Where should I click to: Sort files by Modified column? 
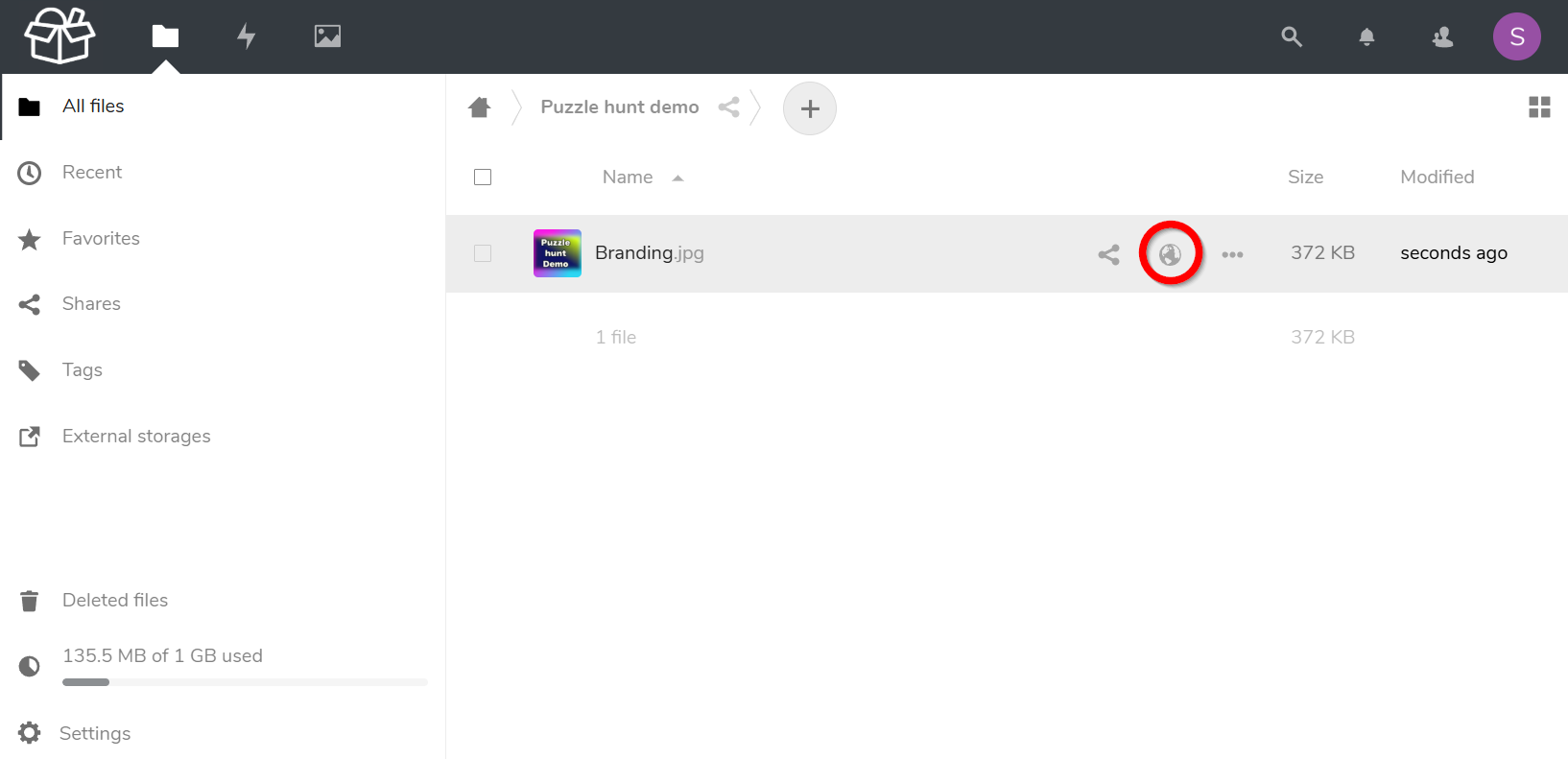[1437, 177]
